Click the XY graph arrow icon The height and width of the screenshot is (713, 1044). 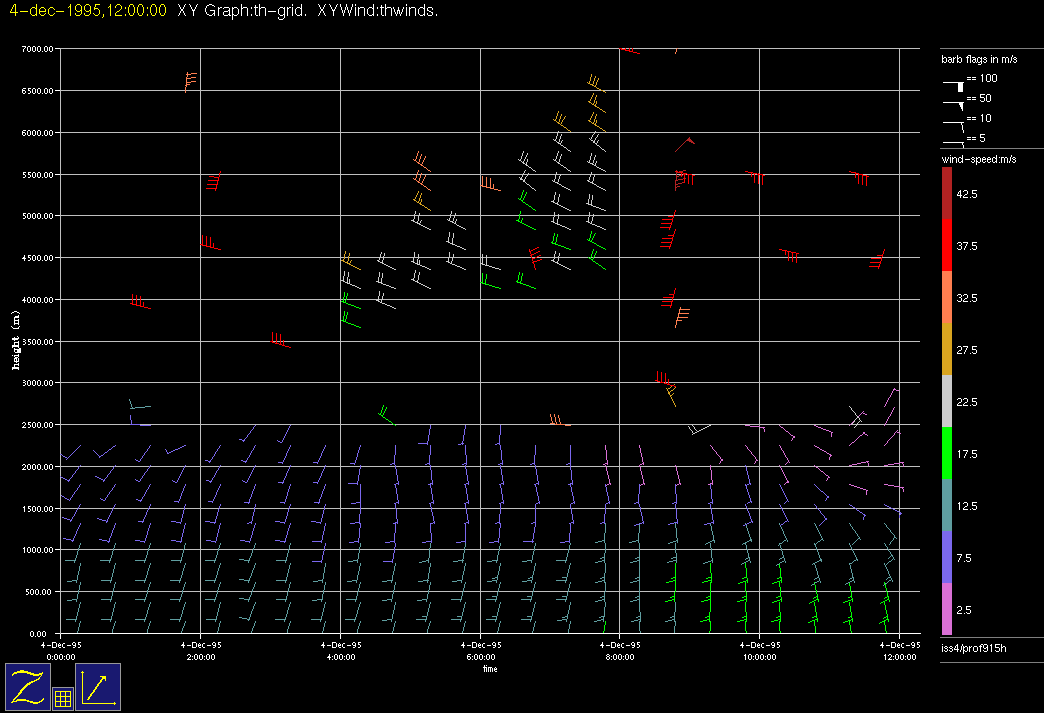pyautogui.click(x=98, y=687)
